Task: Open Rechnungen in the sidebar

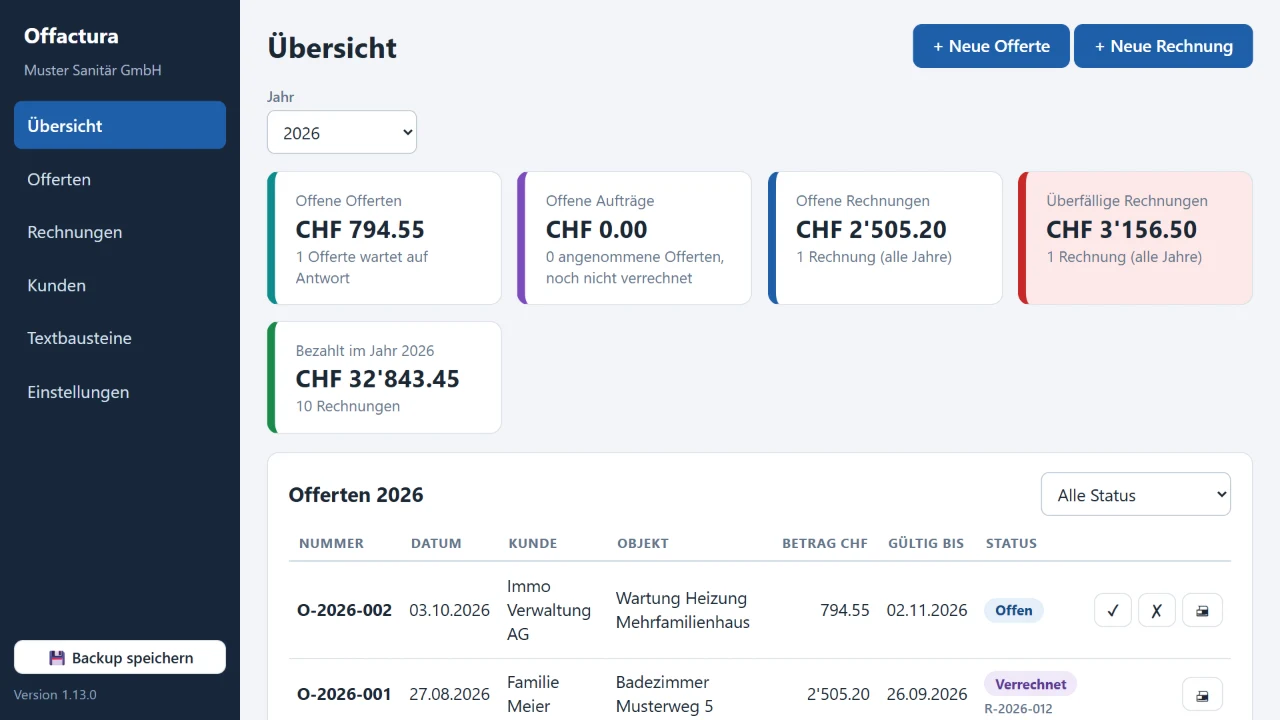Action: click(x=120, y=232)
